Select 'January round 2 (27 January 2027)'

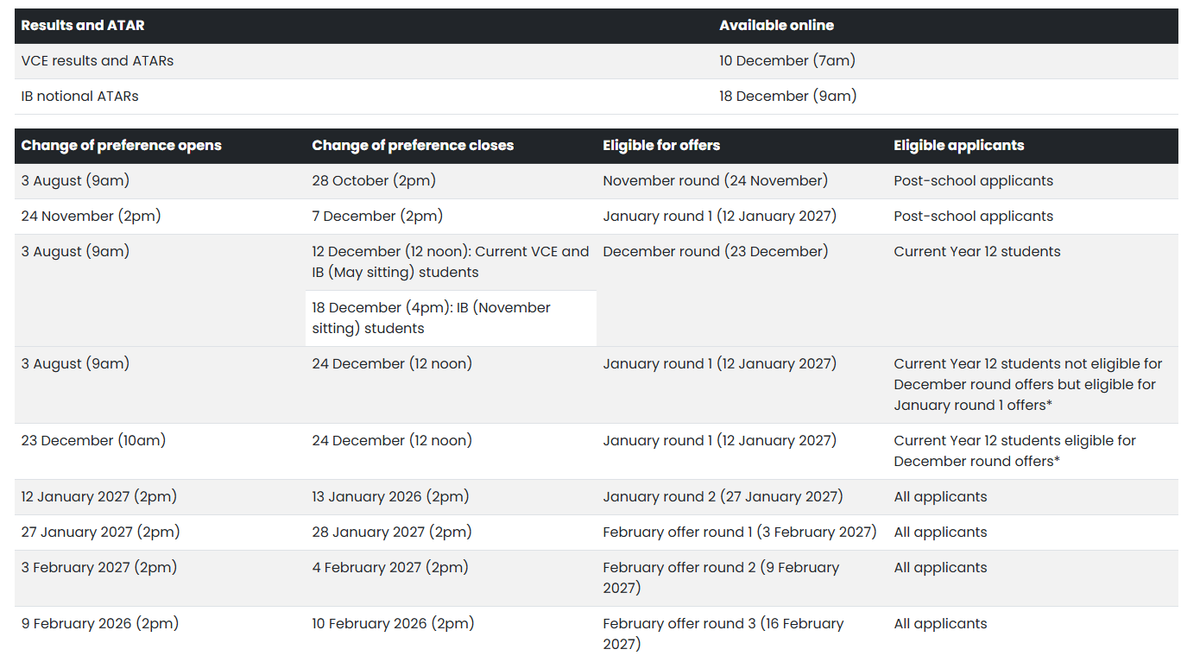point(723,497)
